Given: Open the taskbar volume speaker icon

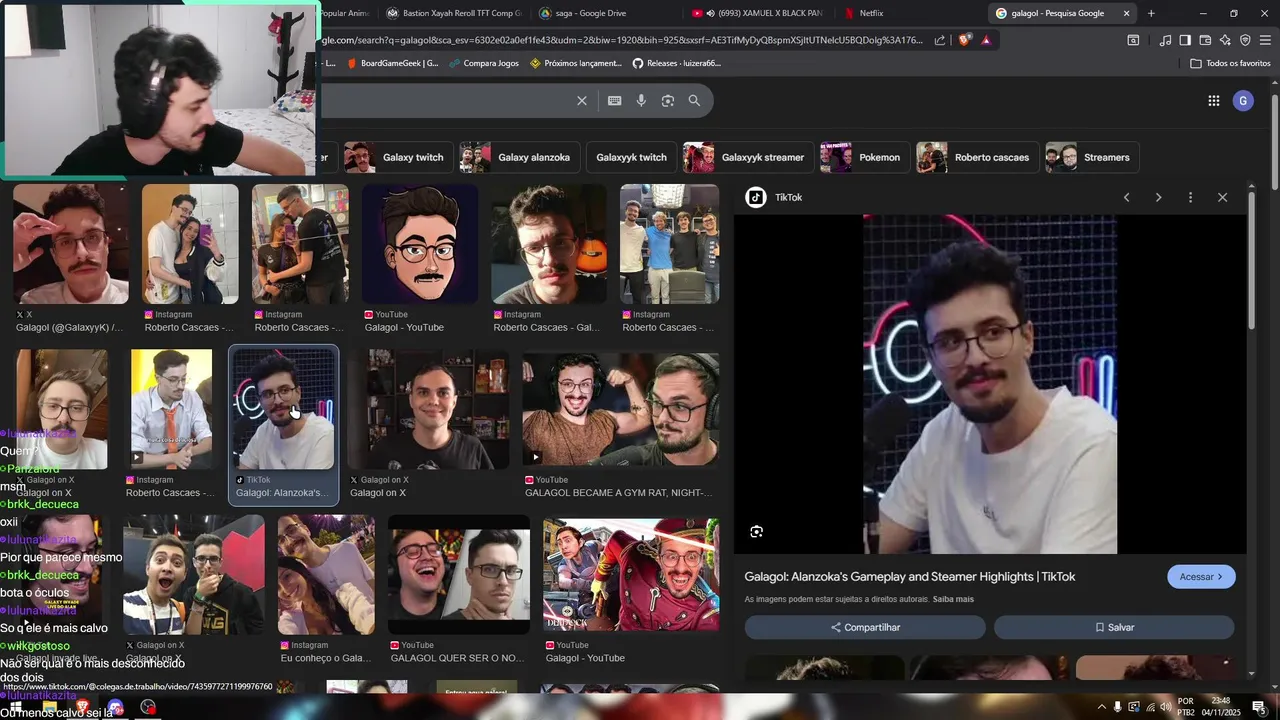Looking at the screenshot, I should (1166, 708).
